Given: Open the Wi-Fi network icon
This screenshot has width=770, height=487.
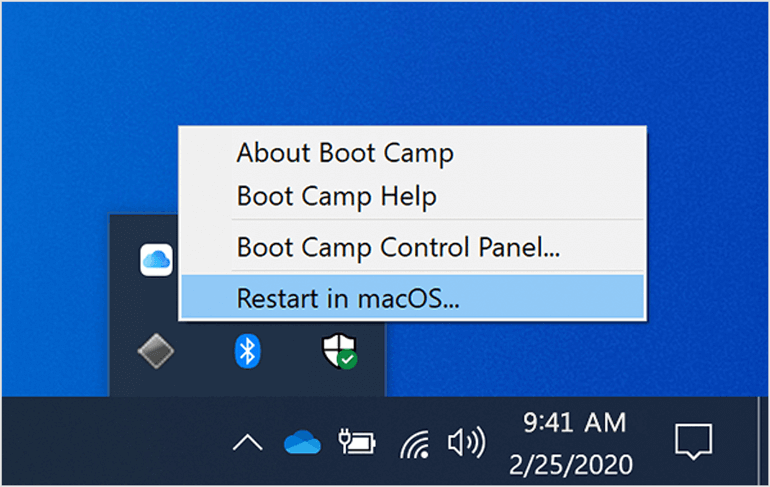Looking at the screenshot, I should pyautogui.click(x=415, y=442).
